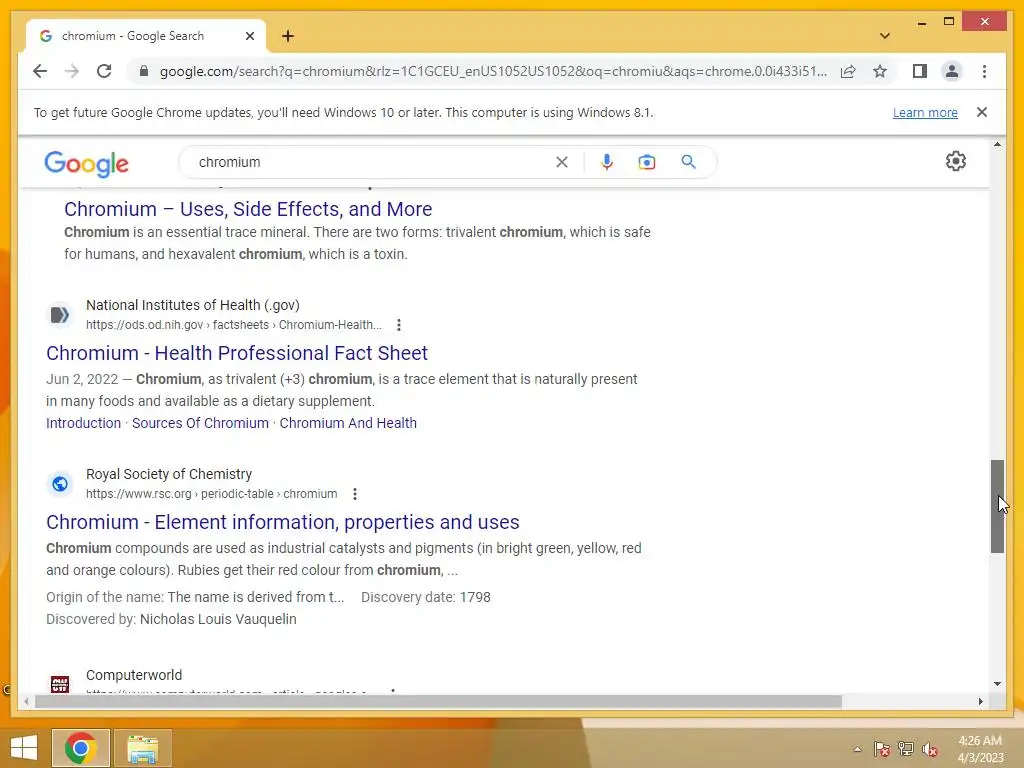Open a new tab with plus button
Image resolution: width=1024 pixels, height=768 pixels.
(x=288, y=36)
